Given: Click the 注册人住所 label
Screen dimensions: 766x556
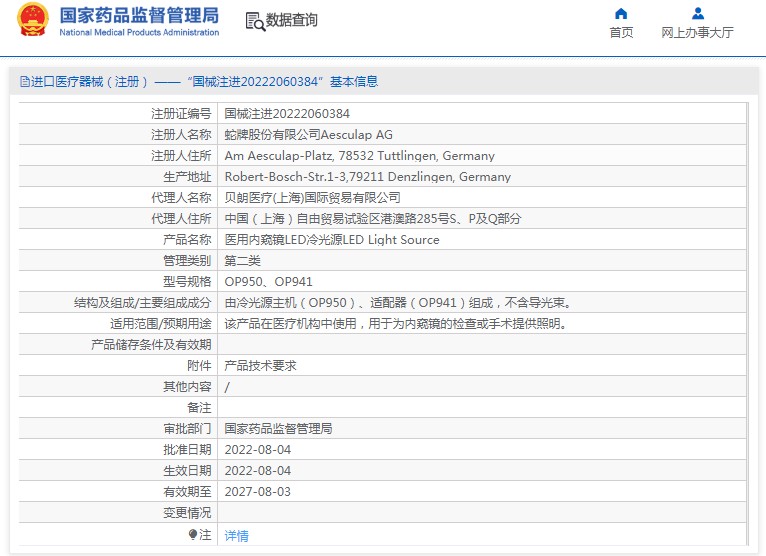Looking at the screenshot, I should [181, 155].
